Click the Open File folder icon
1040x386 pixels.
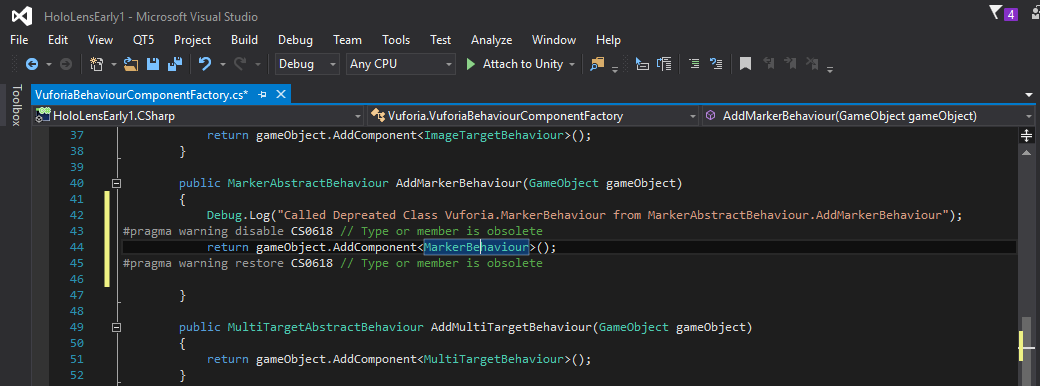coord(131,64)
